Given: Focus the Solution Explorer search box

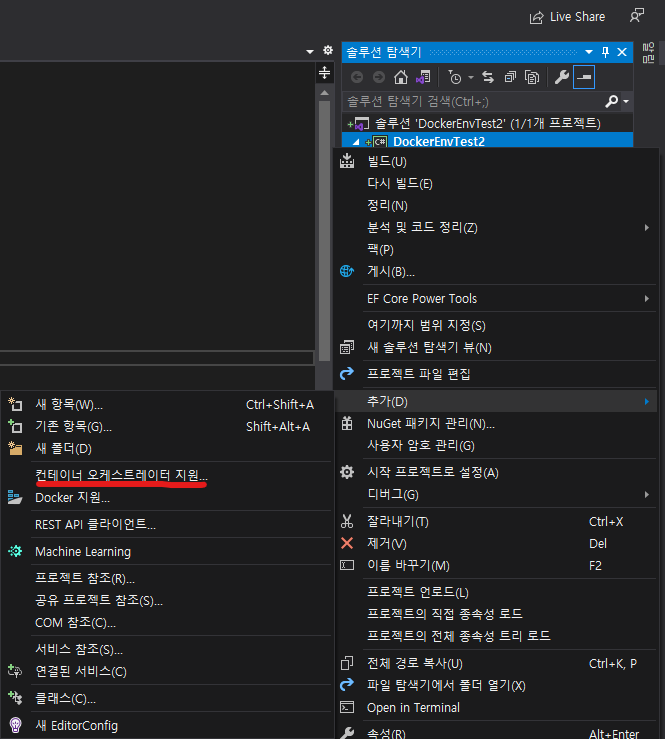Looking at the screenshot, I should pyautogui.click(x=474, y=101).
